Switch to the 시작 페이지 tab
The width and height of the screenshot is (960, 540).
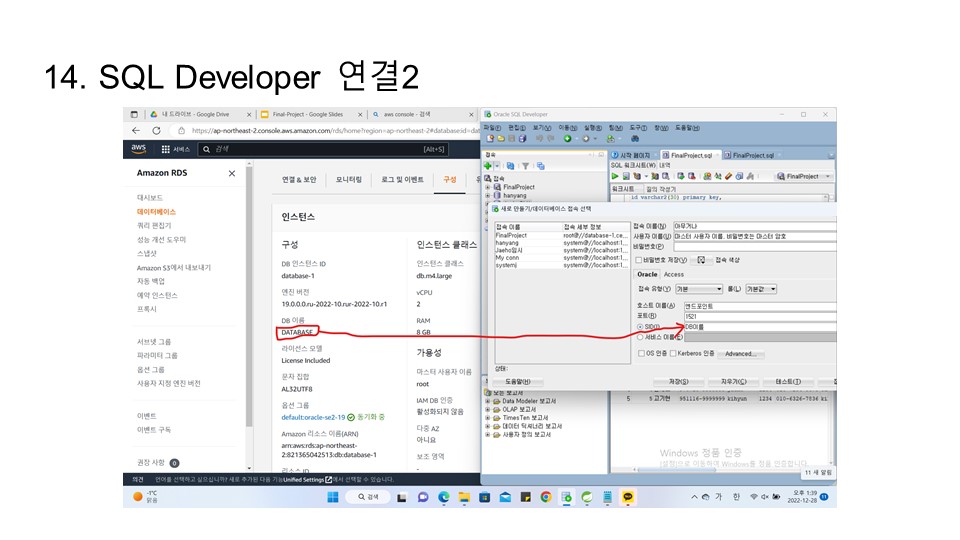click(x=634, y=156)
